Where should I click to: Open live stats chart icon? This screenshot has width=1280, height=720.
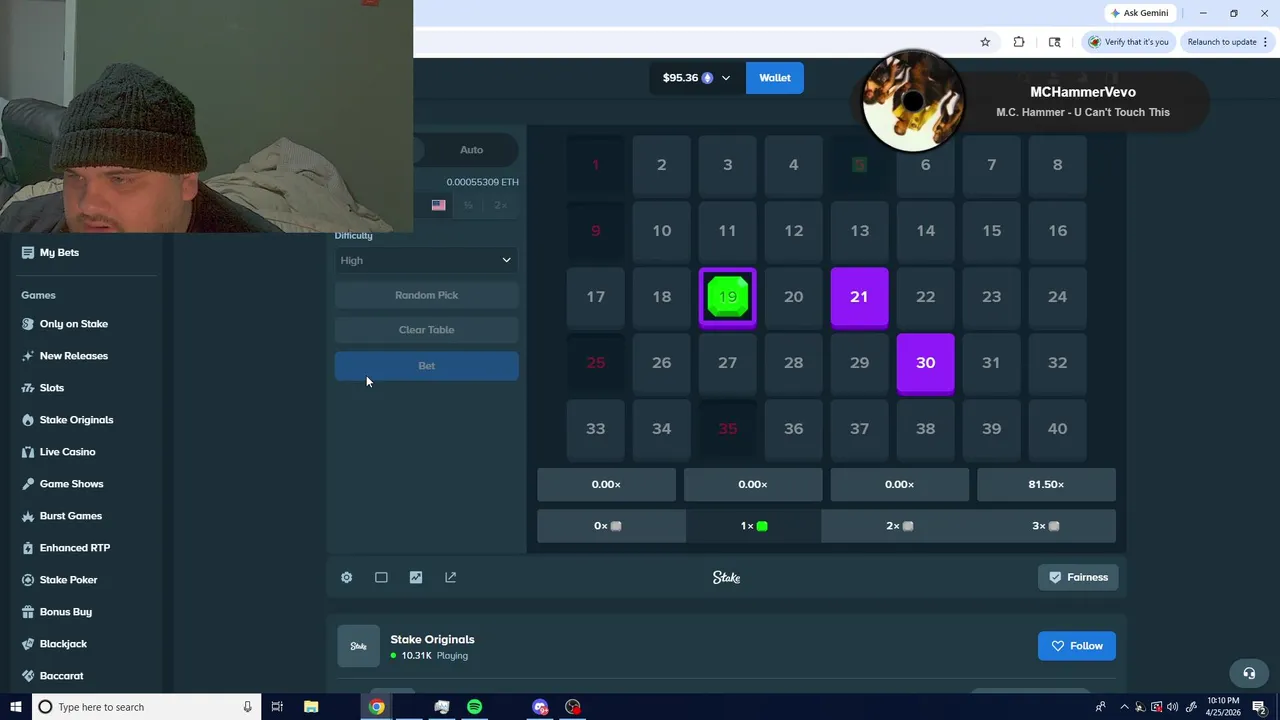point(416,577)
